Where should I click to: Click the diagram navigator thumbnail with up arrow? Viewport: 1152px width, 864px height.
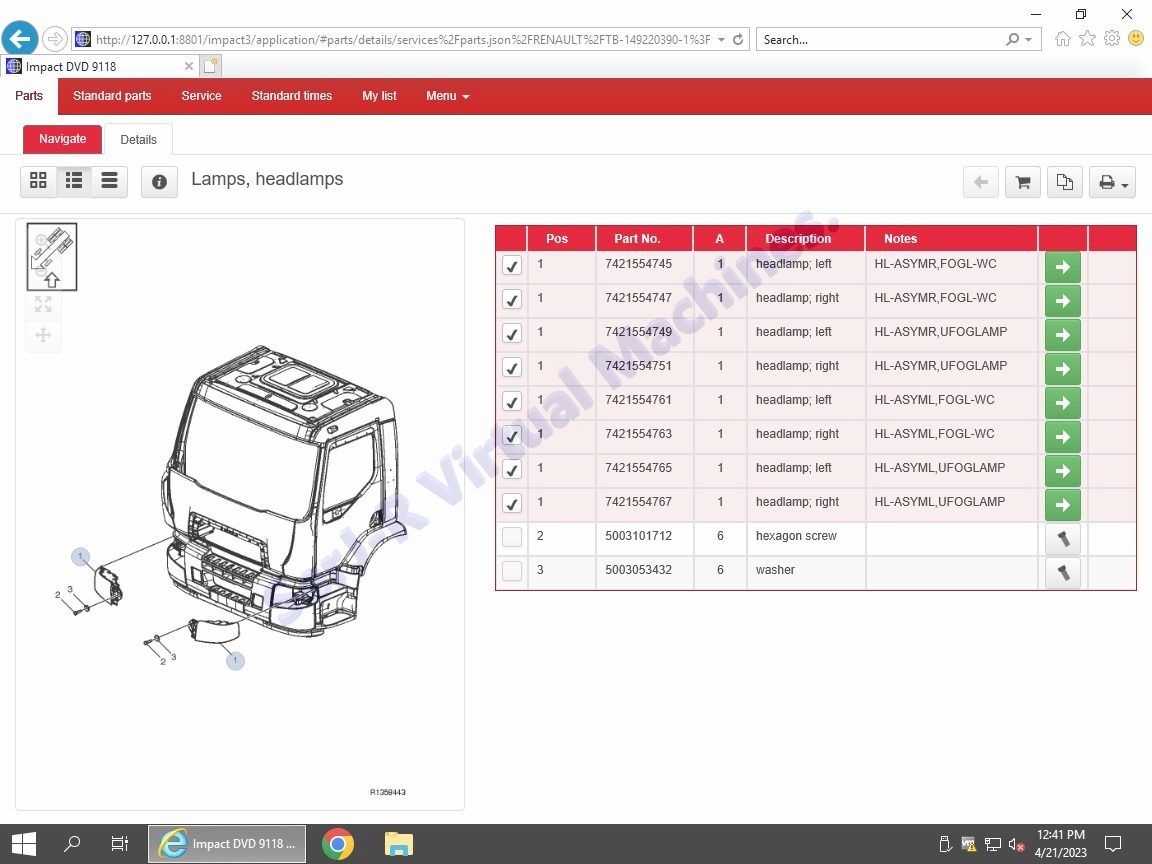(x=51, y=256)
